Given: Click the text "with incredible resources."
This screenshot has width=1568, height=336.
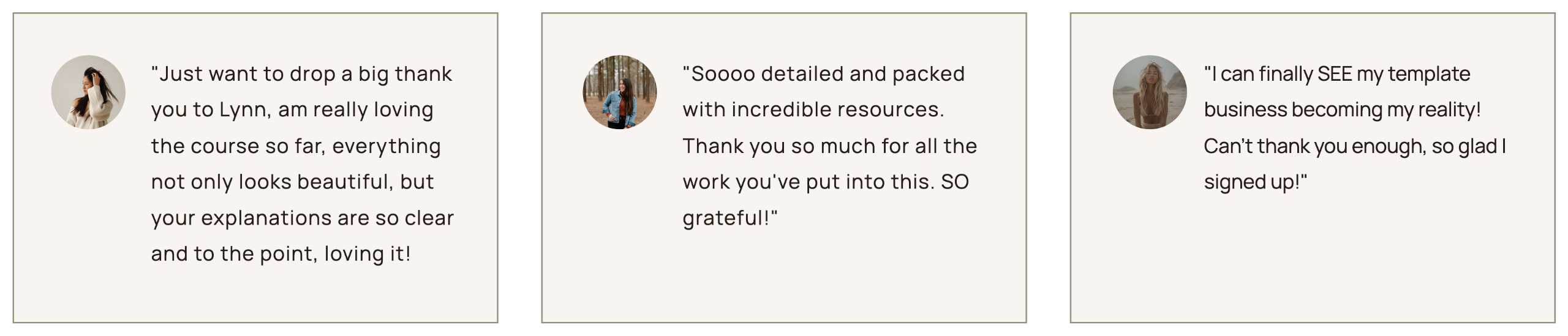Looking at the screenshot, I should [x=813, y=110].
